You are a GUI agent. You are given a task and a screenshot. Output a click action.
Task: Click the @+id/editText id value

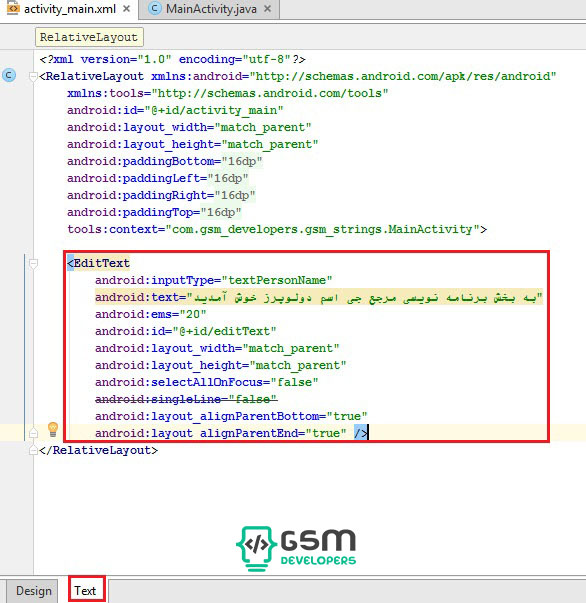(x=224, y=331)
